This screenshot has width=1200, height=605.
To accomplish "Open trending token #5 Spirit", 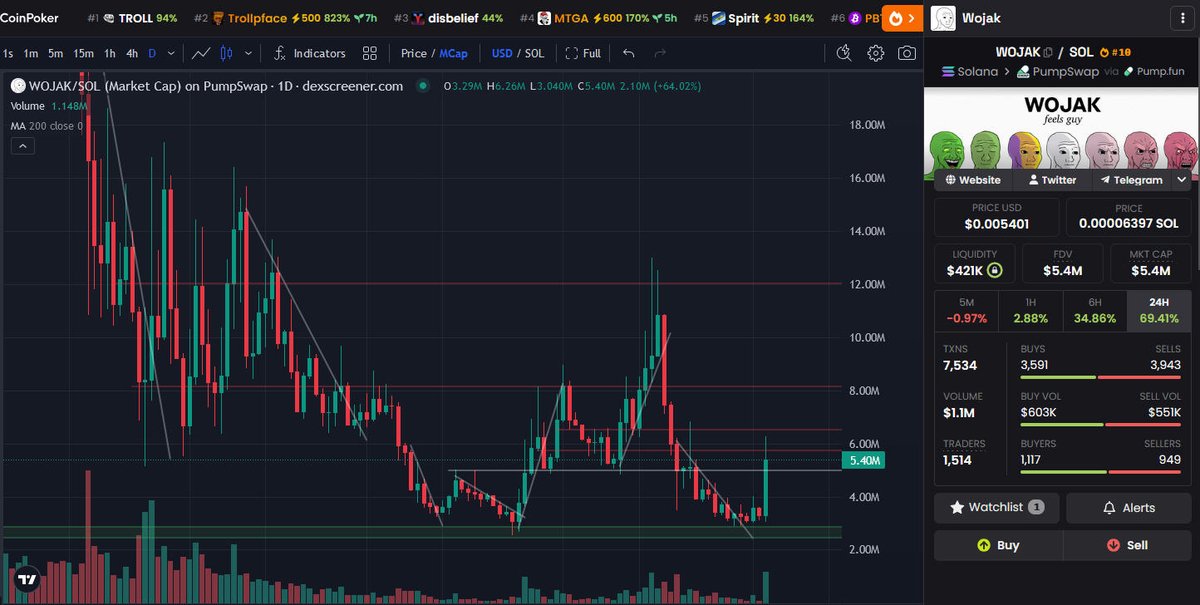I will (754, 18).
